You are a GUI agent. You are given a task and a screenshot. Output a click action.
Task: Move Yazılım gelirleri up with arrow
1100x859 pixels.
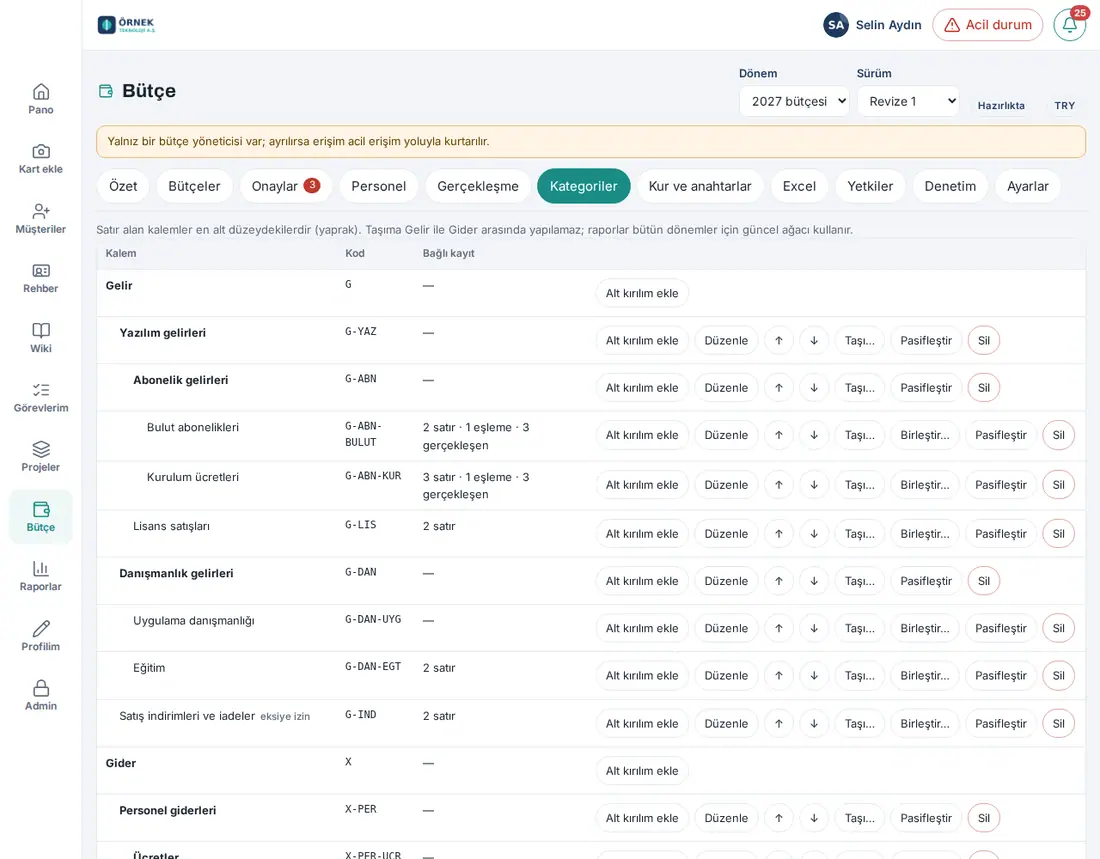[779, 340]
